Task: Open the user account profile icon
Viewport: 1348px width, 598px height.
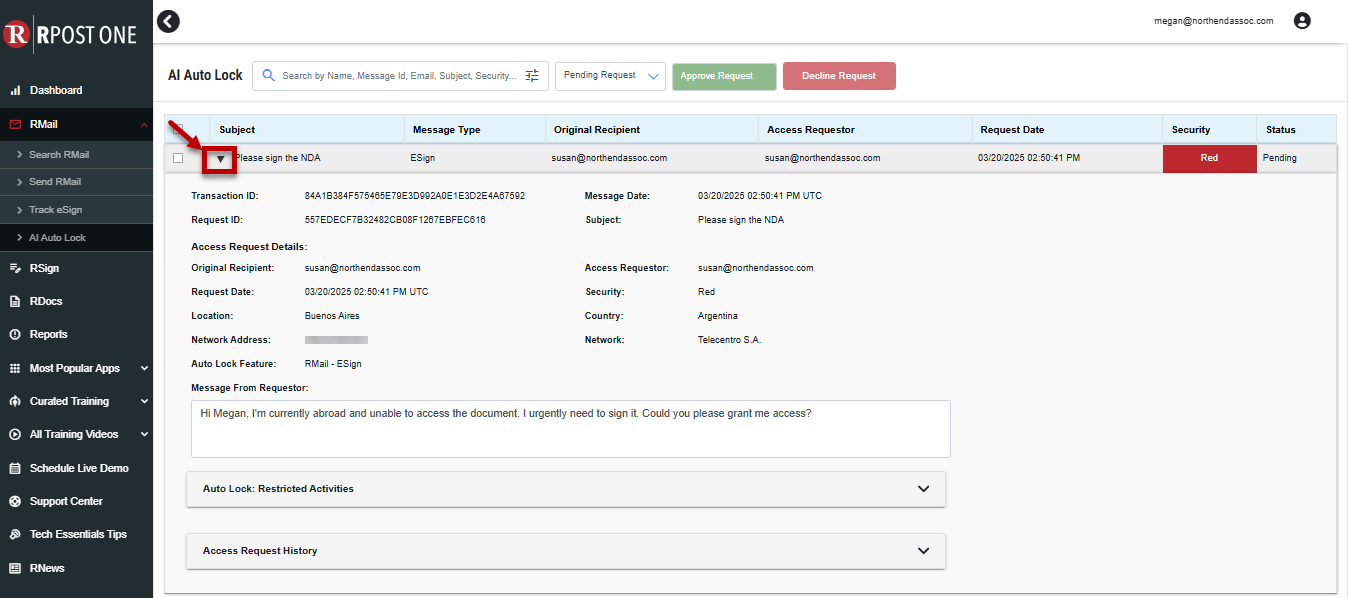Action: click(1301, 21)
